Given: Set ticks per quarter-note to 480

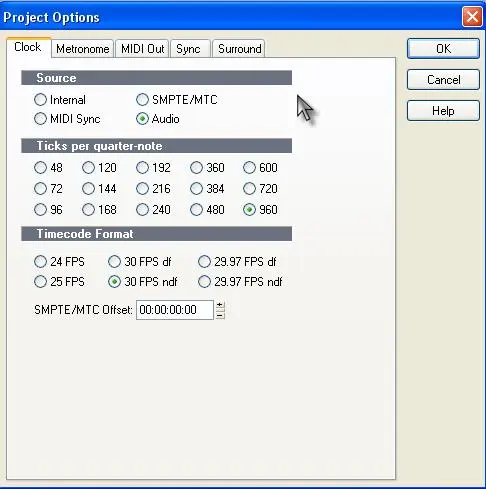Looking at the screenshot, I should (196, 210).
